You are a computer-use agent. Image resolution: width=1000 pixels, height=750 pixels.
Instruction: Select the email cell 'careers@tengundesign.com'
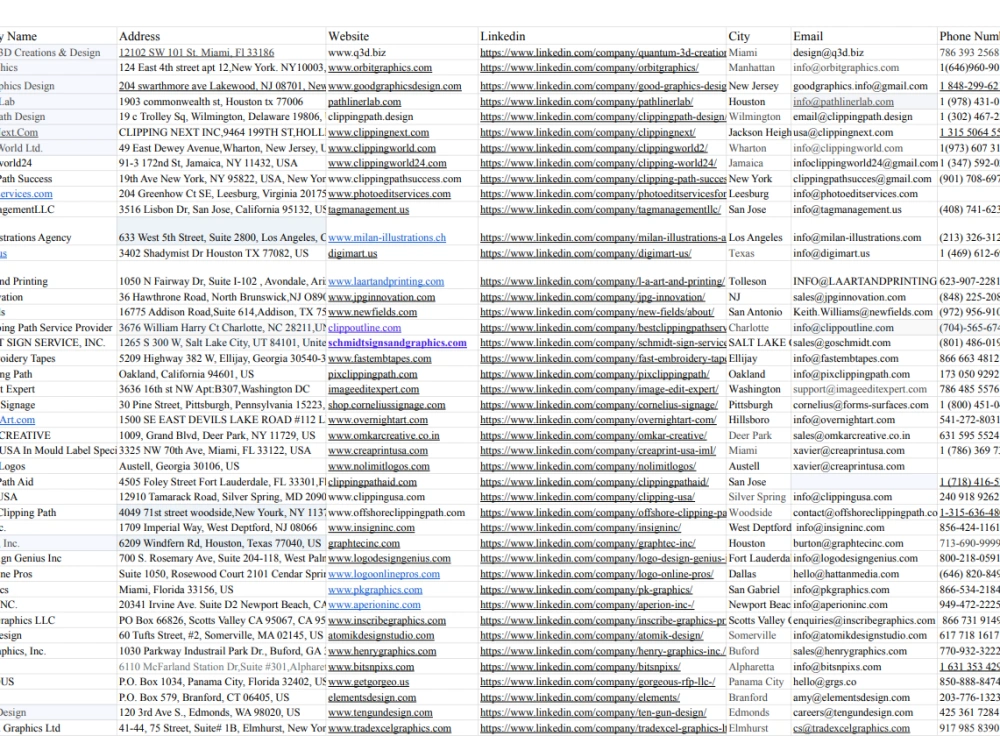coord(864,712)
